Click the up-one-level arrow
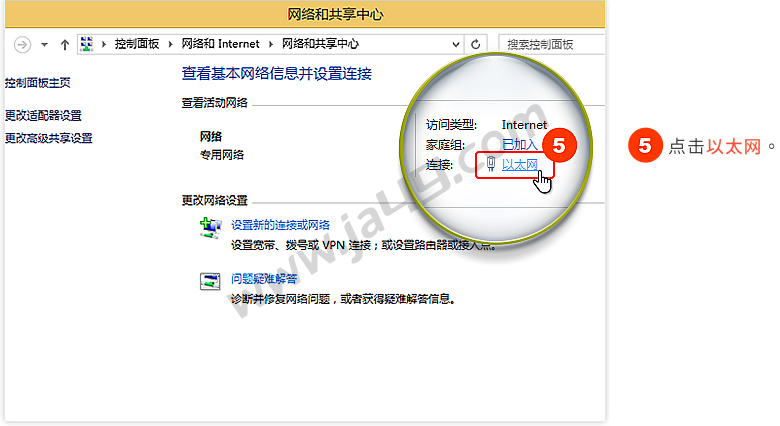 (x=65, y=44)
